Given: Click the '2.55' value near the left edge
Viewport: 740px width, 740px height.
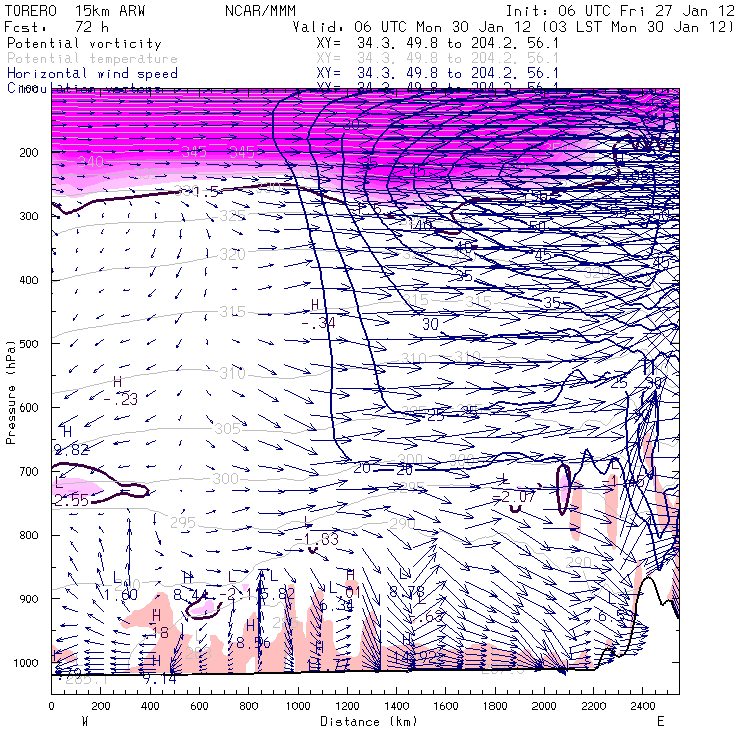Looking at the screenshot, I should tap(71, 500).
